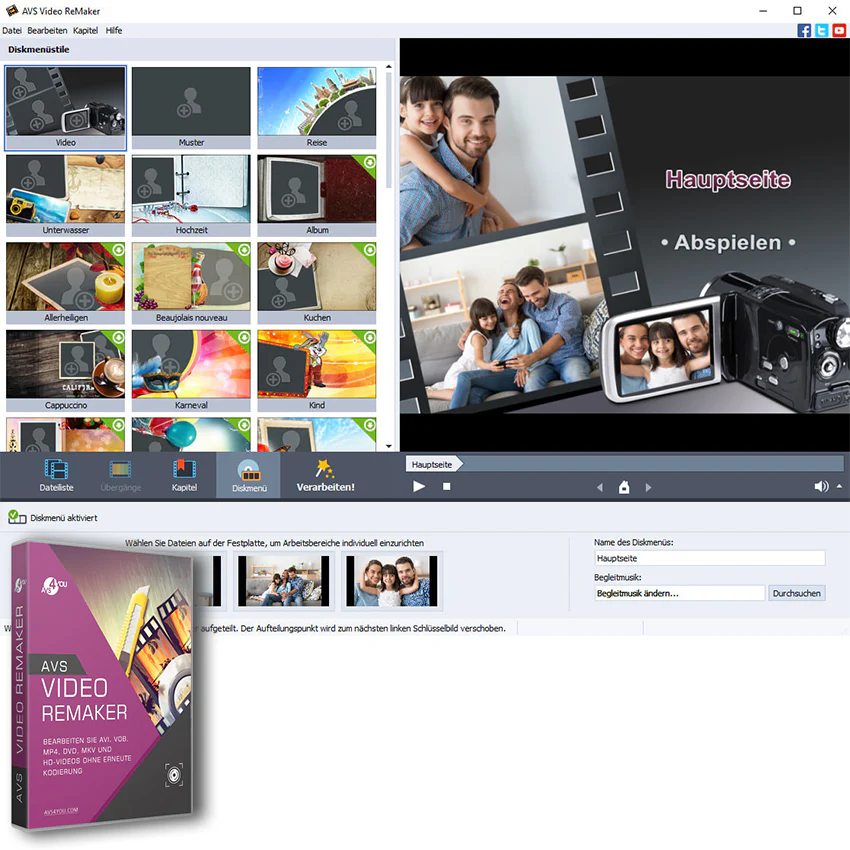Select the Cappuccino menu style
850x850 pixels.
pyautogui.click(x=66, y=371)
